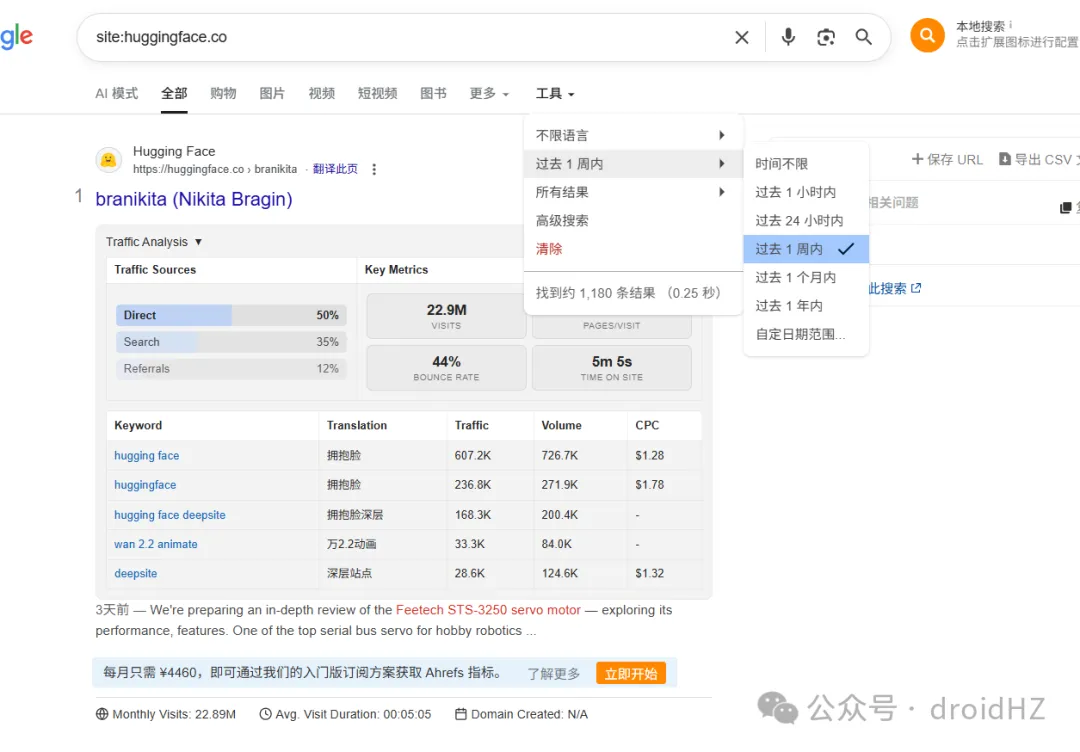The width and height of the screenshot is (1080, 752).
Task: Expand the 工具 tools dropdown
Action: (555, 94)
